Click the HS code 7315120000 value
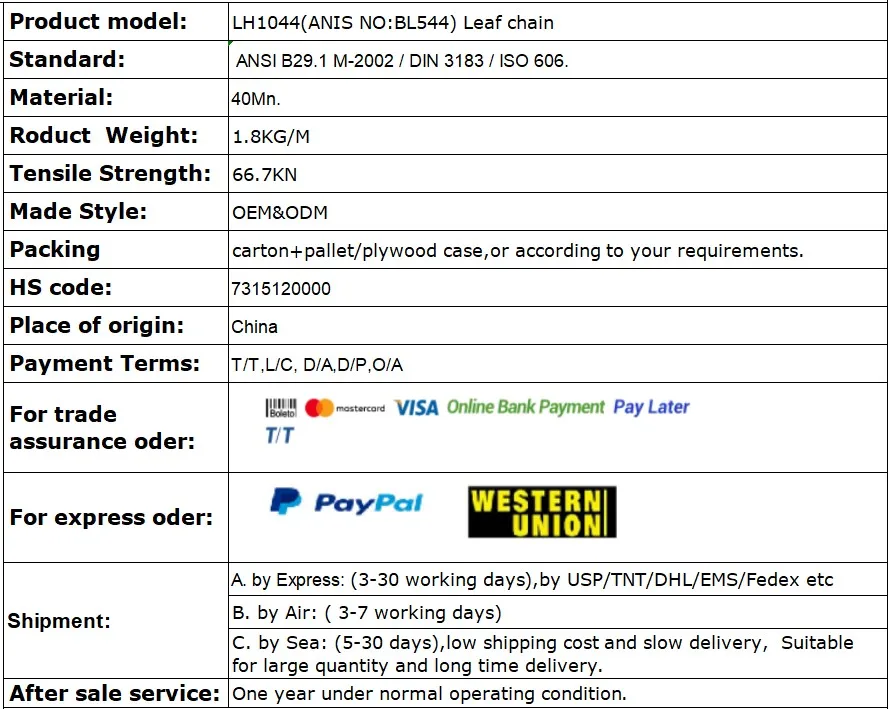Screen dimensions: 889x709 click(281, 289)
